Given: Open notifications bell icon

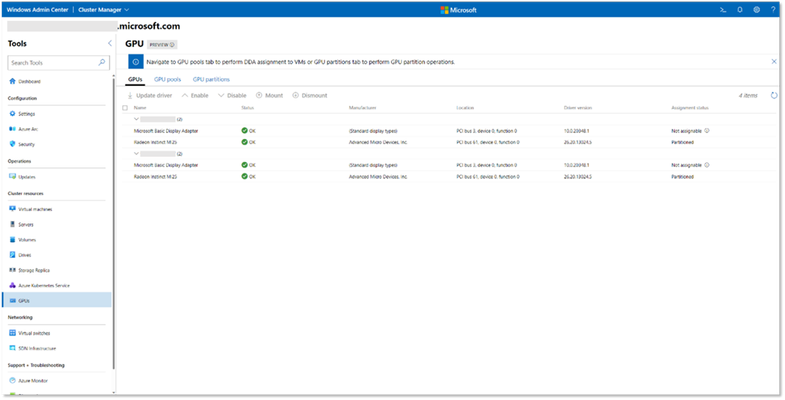Looking at the screenshot, I should click(x=740, y=10).
